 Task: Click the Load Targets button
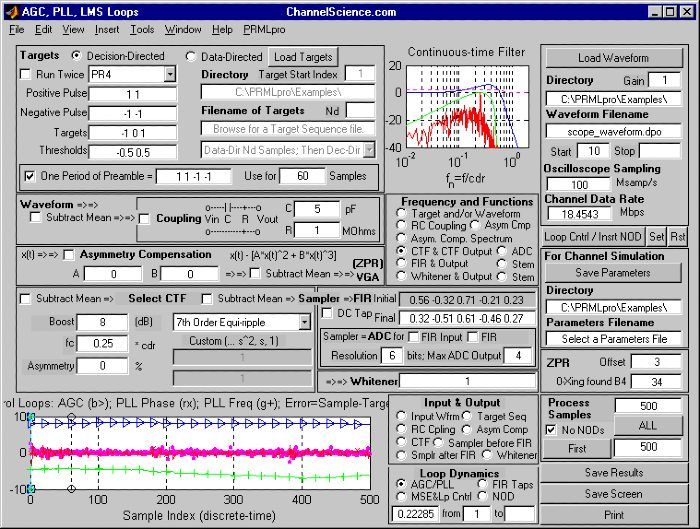pyautogui.click(x=303, y=57)
